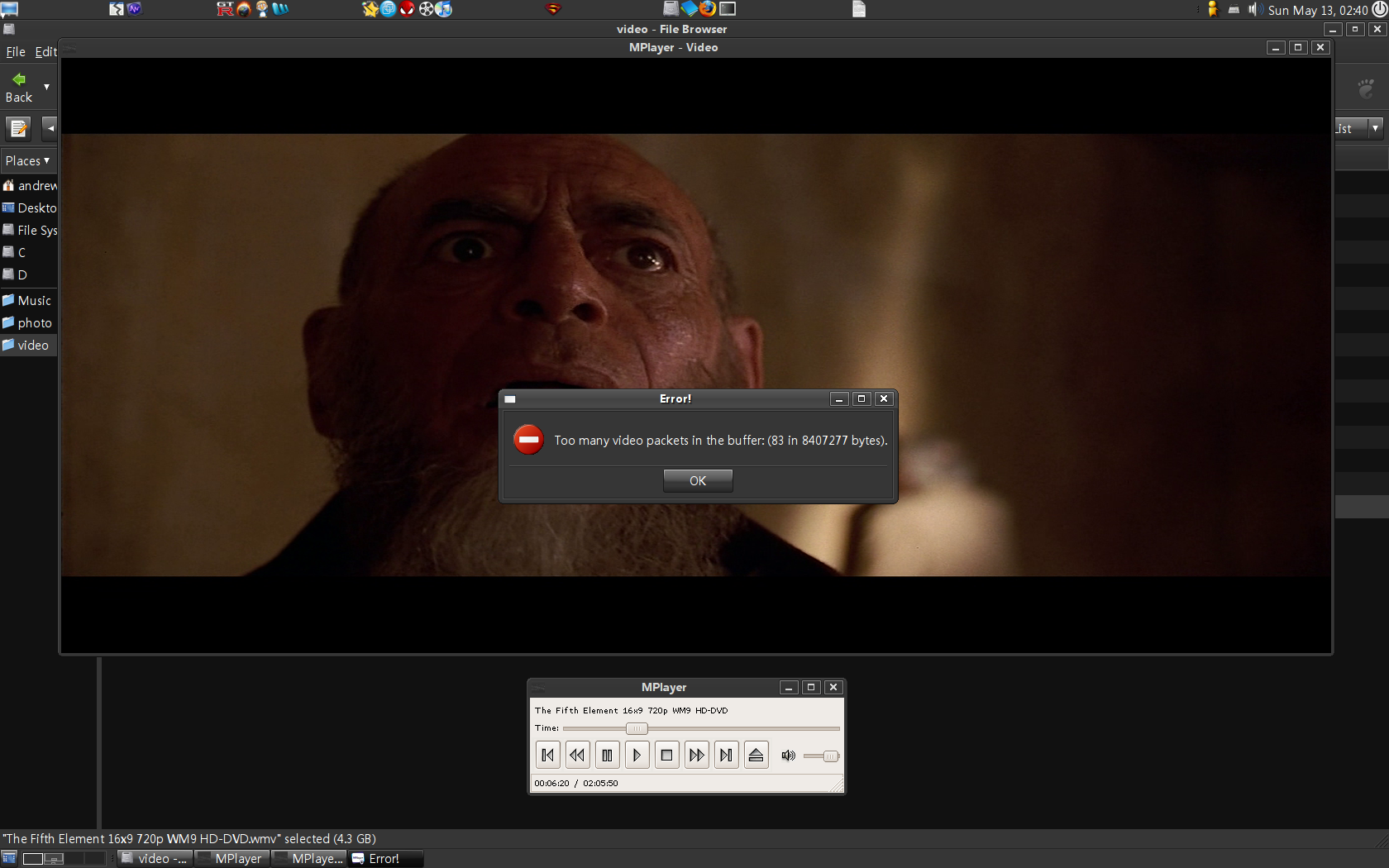The width and height of the screenshot is (1389, 868).
Task: Launch Firefox from top panel
Action: tap(708, 9)
